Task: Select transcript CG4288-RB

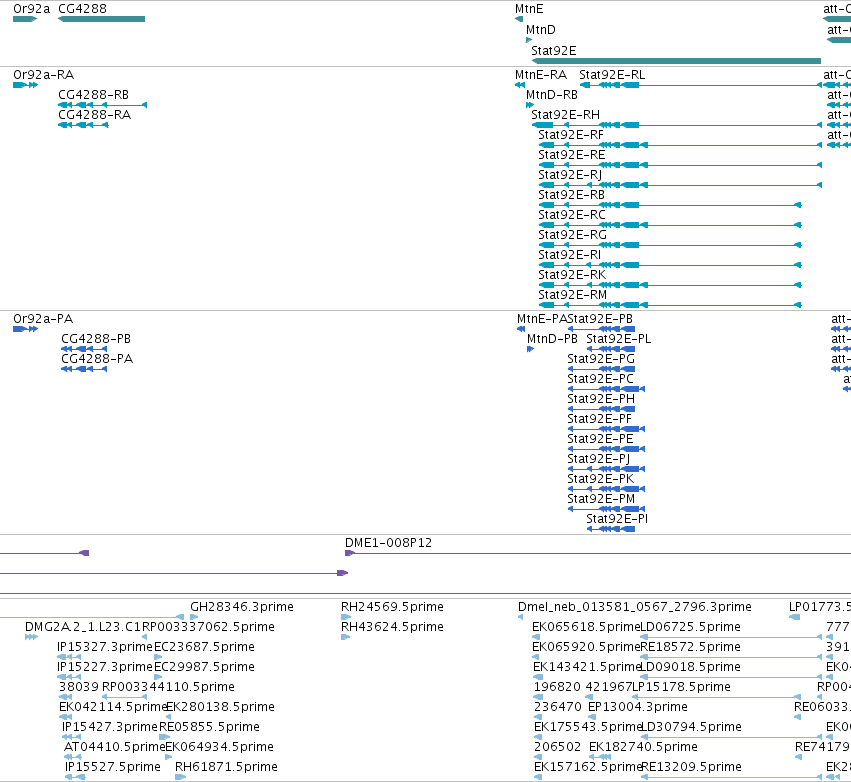Action: [93, 95]
